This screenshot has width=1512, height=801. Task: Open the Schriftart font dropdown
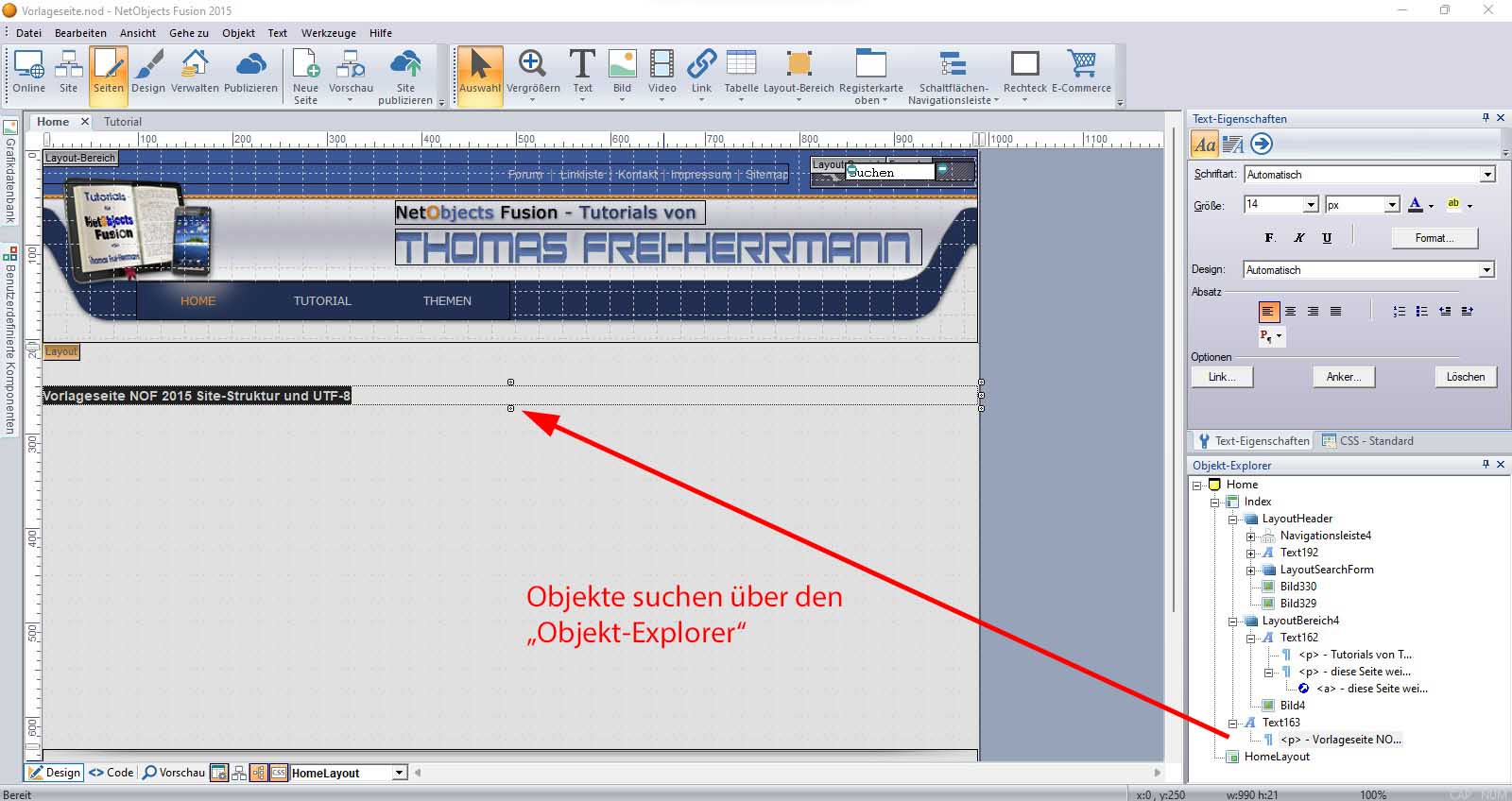click(x=1487, y=175)
